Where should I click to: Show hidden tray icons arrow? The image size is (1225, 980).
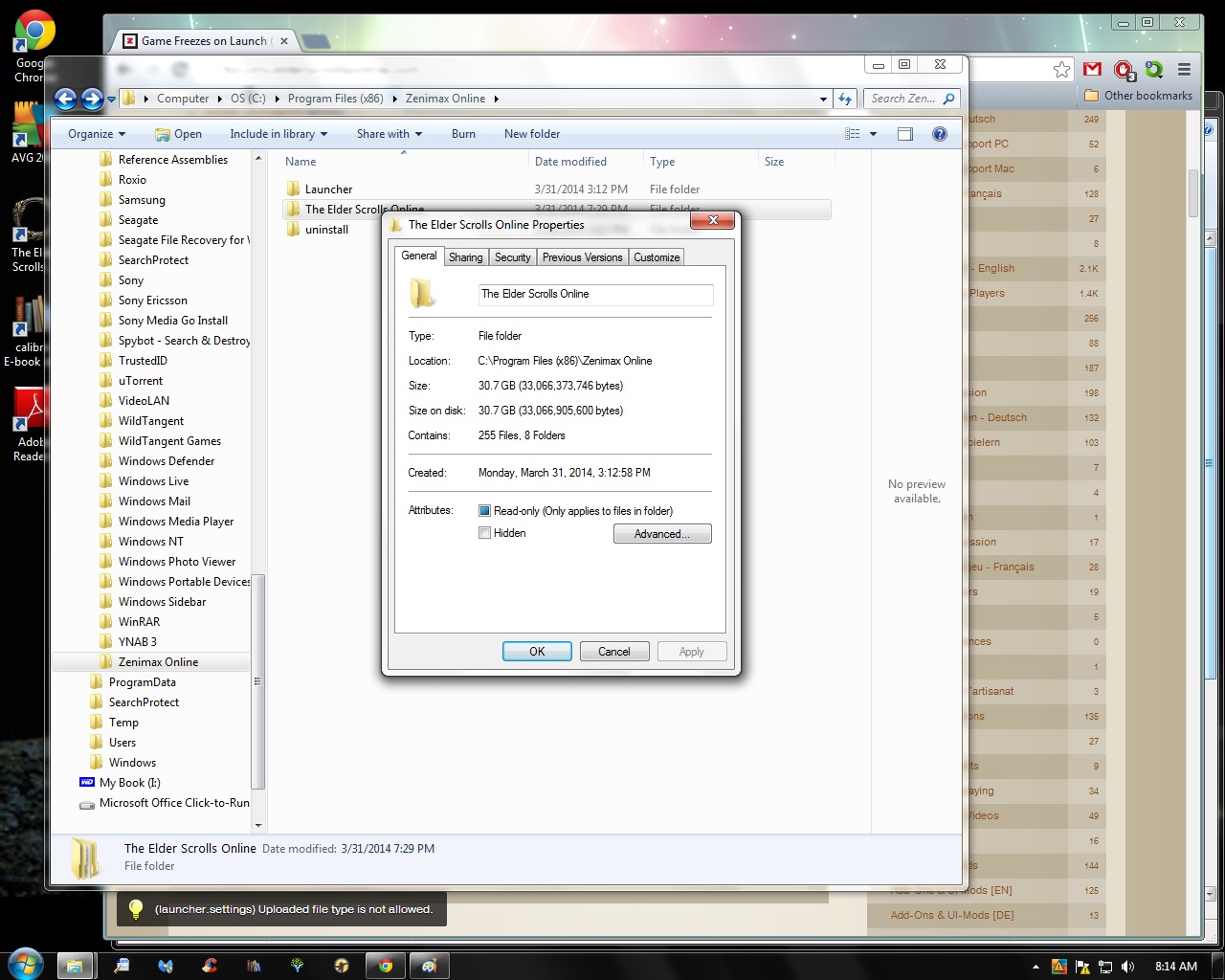[x=1036, y=967]
